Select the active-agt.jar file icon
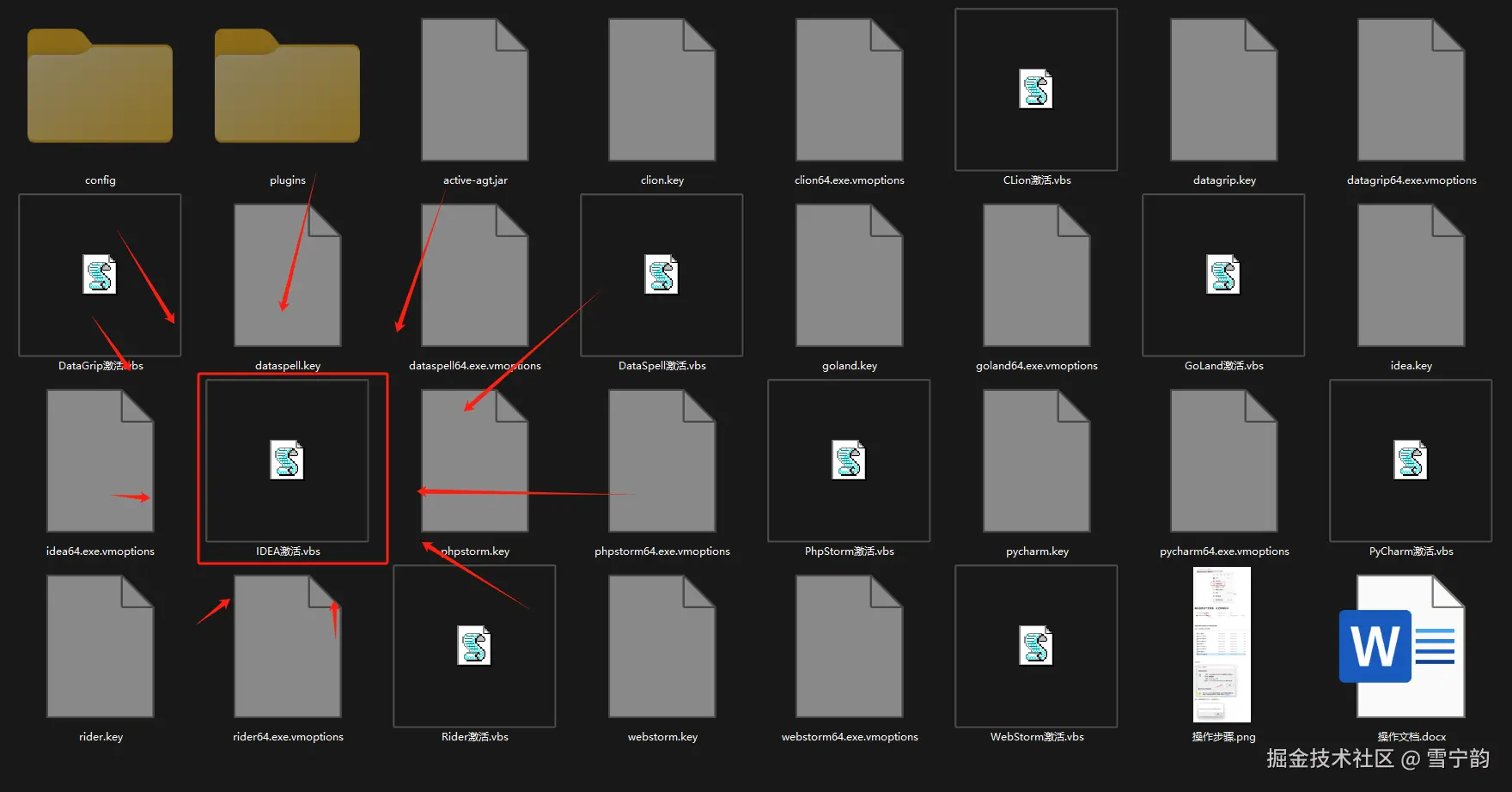Image resolution: width=1512 pixels, height=792 pixels. [475, 89]
